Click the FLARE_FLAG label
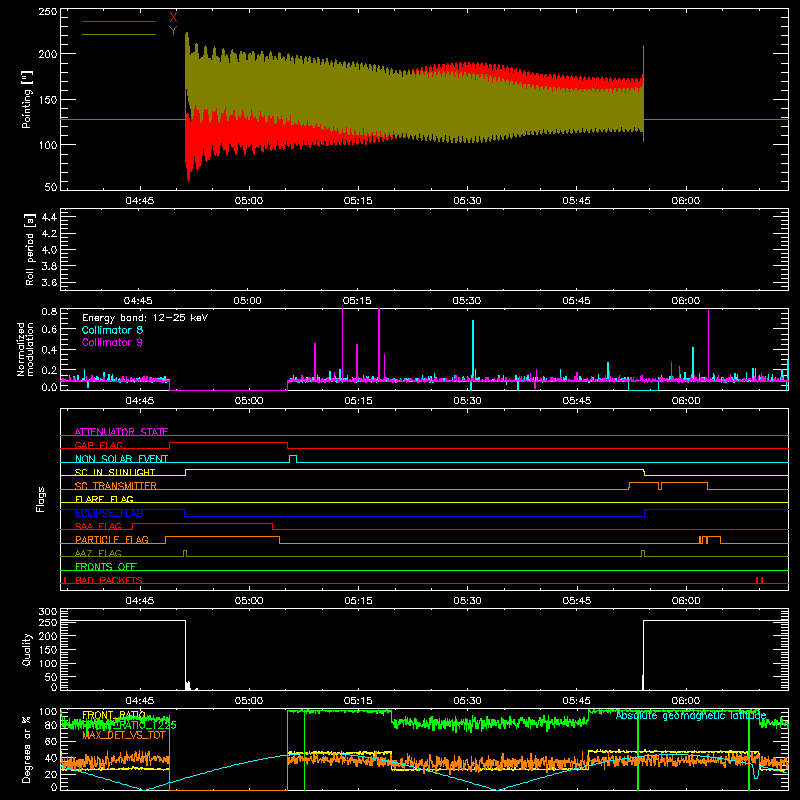 [x=104, y=499]
